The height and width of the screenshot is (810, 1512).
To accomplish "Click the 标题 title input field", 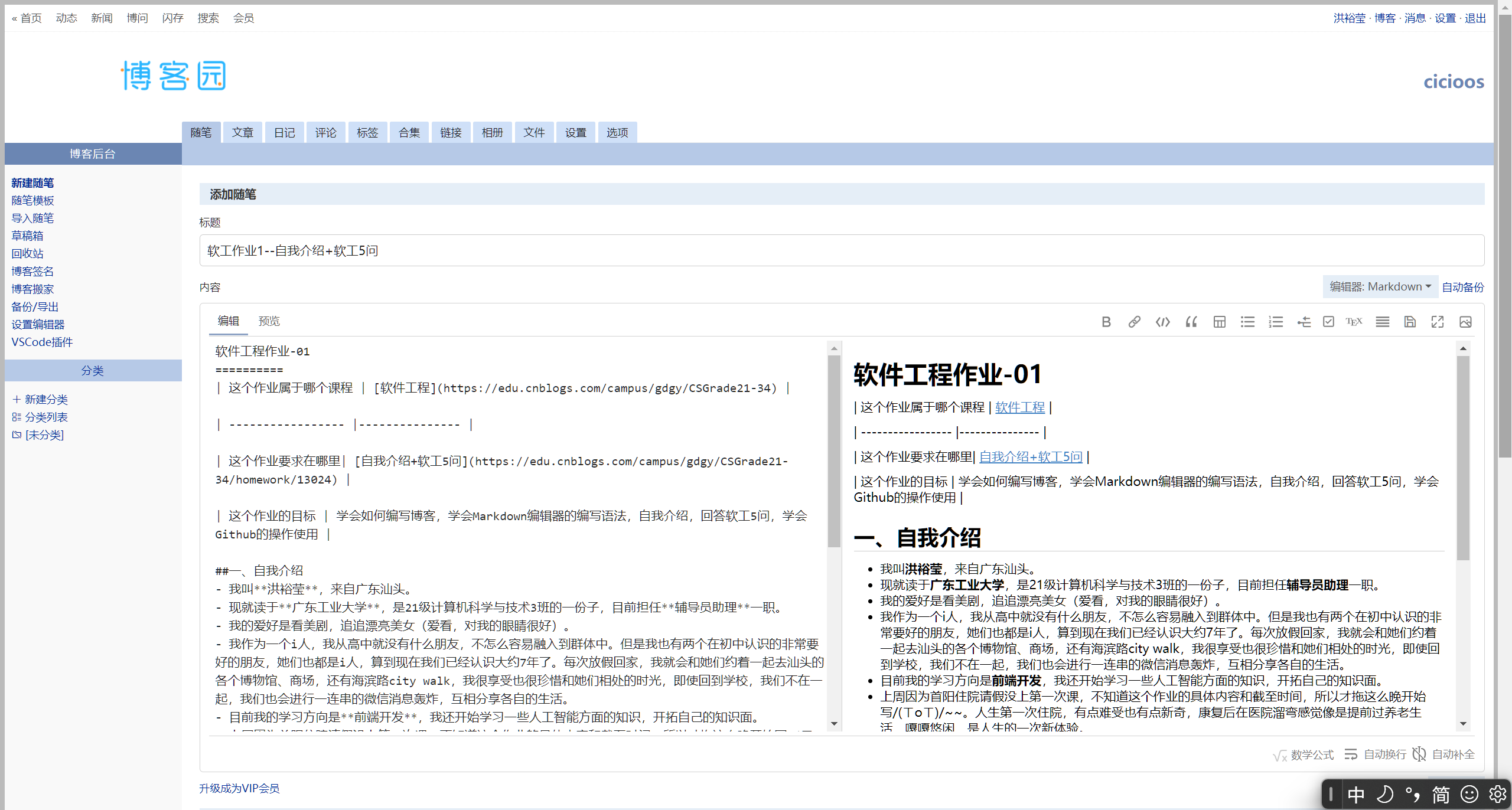I will click(x=841, y=251).
